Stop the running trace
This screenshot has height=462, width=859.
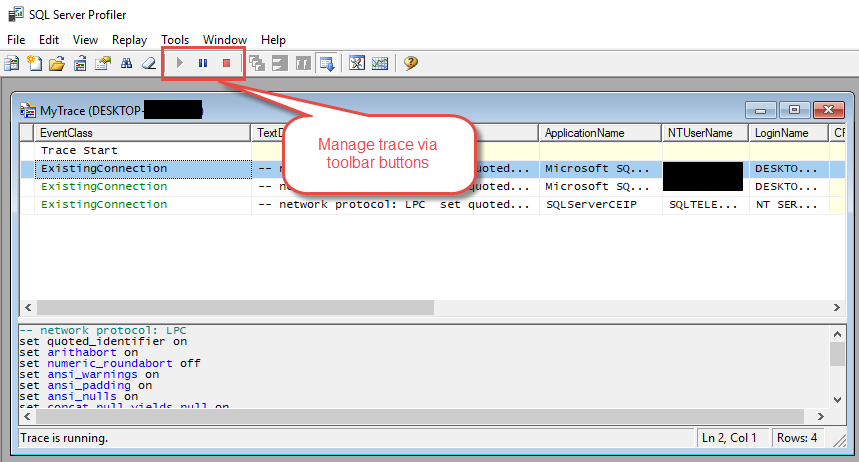click(226, 63)
